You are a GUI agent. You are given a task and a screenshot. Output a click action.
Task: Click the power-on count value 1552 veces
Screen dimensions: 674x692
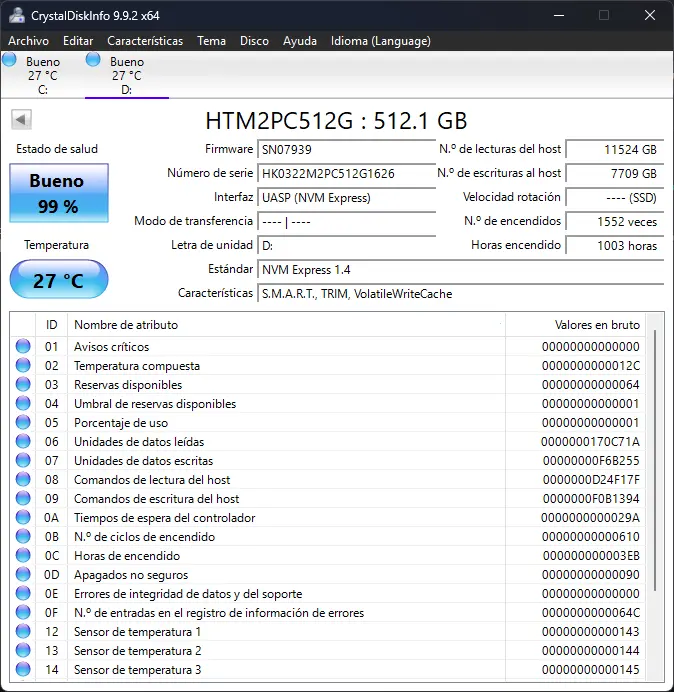614,221
